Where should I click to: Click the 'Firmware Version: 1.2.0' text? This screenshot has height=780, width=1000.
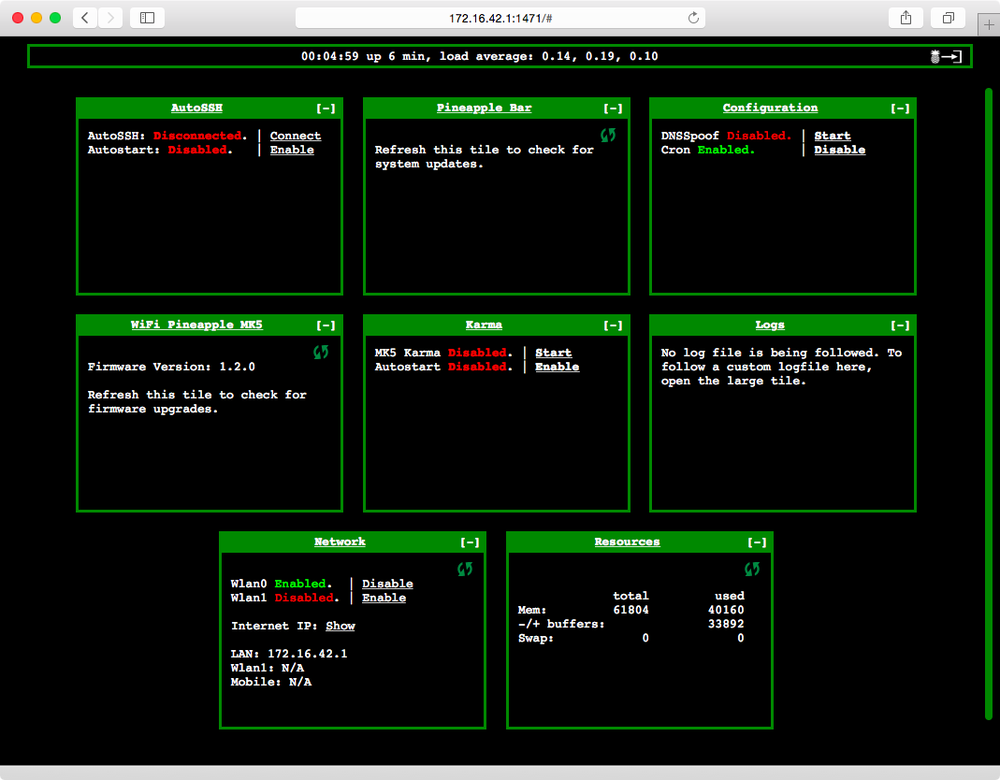pos(171,367)
